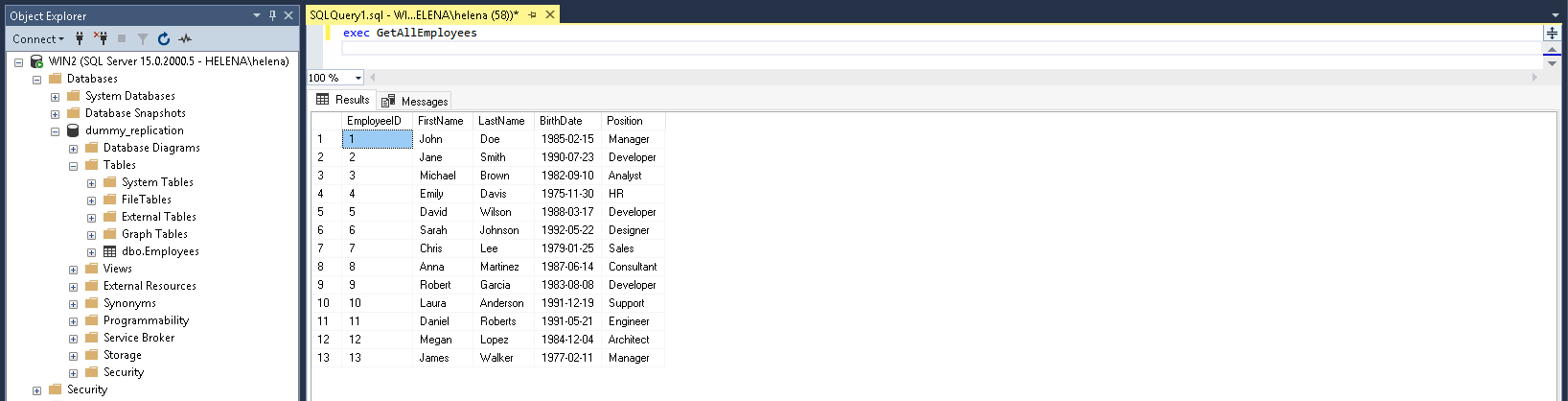Select the cell containing Johnson
The width and height of the screenshot is (1568, 401).
pyautogui.click(x=500, y=230)
